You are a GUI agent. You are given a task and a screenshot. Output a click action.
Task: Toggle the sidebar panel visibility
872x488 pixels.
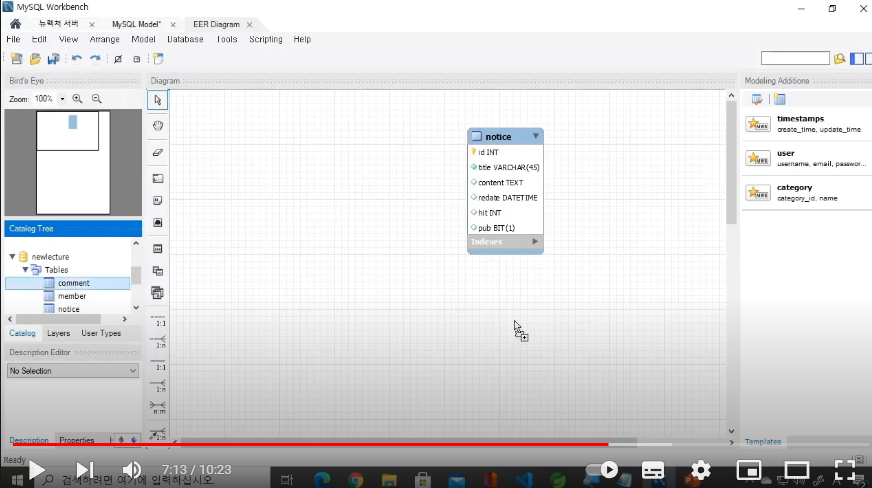pyautogui.click(x=857, y=58)
